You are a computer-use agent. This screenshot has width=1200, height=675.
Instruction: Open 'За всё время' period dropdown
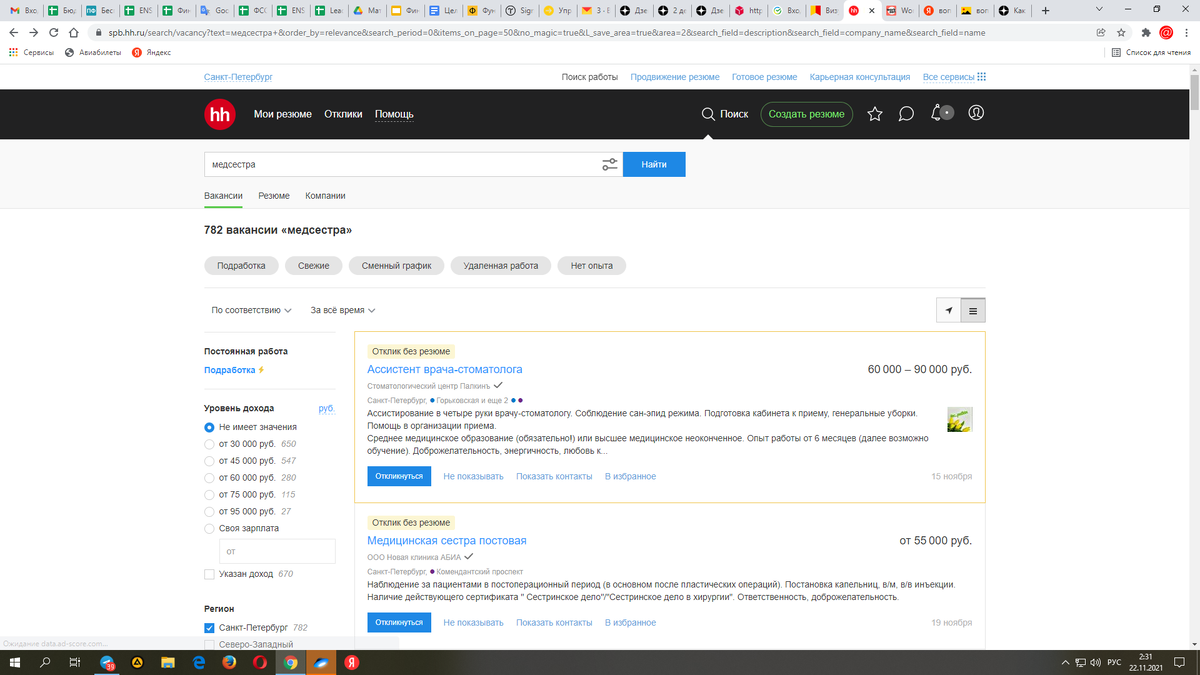pyautogui.click(x=343, y=310)
